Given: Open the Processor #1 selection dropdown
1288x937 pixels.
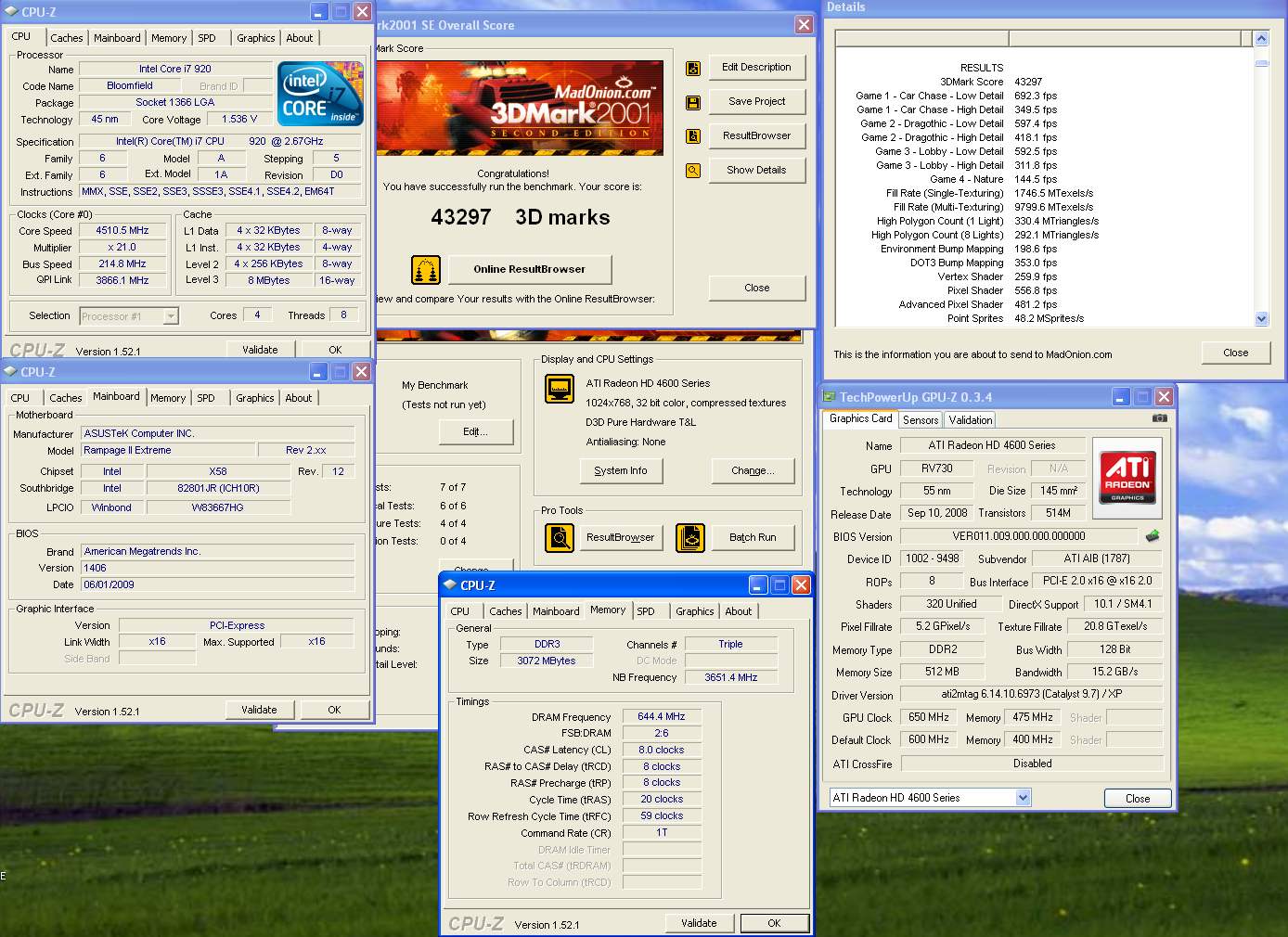Looking at the screenshot, I should click(x=171, y=316).
